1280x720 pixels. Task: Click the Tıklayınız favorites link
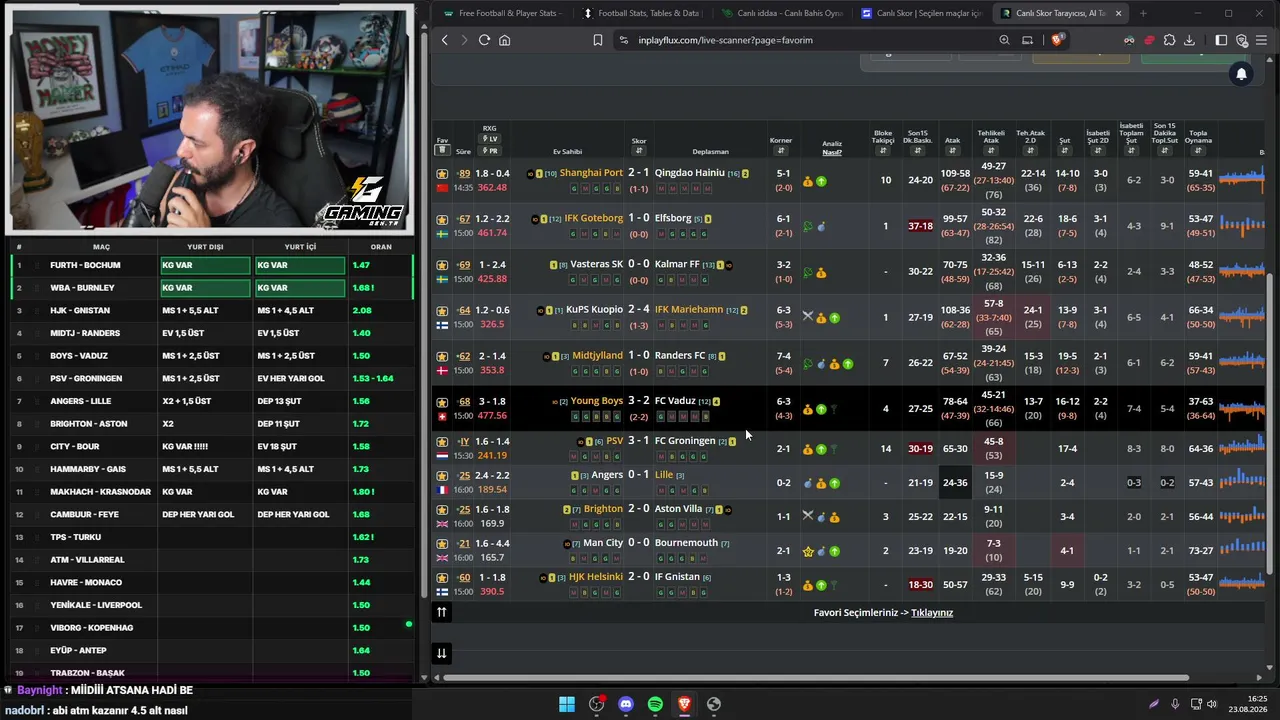click(x=932, y=612)
